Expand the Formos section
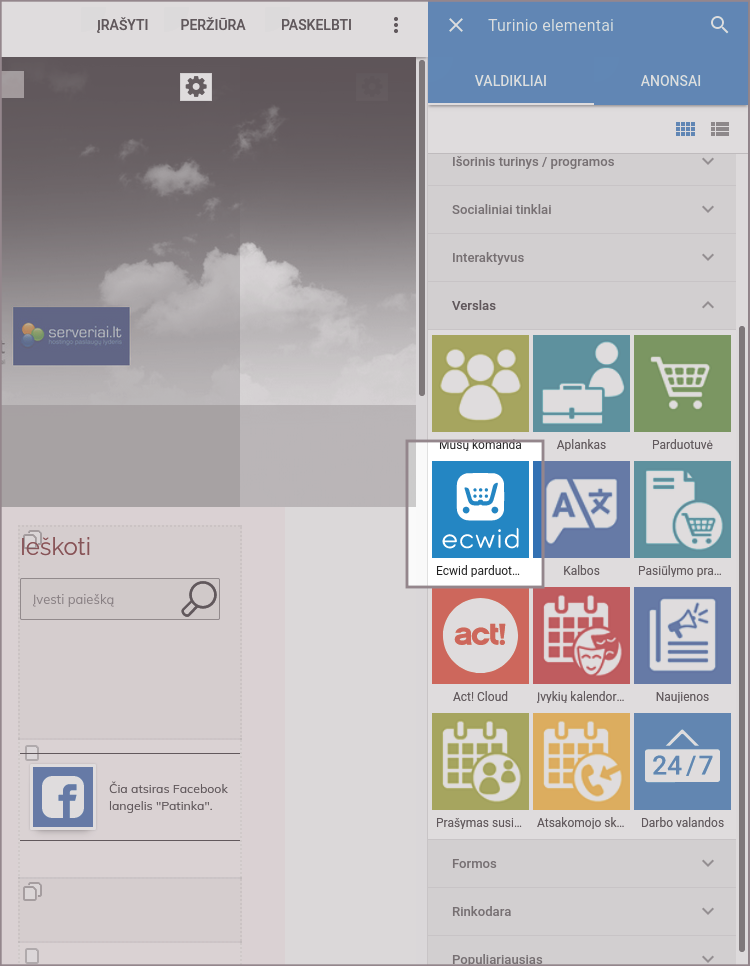 pos(582,864)
